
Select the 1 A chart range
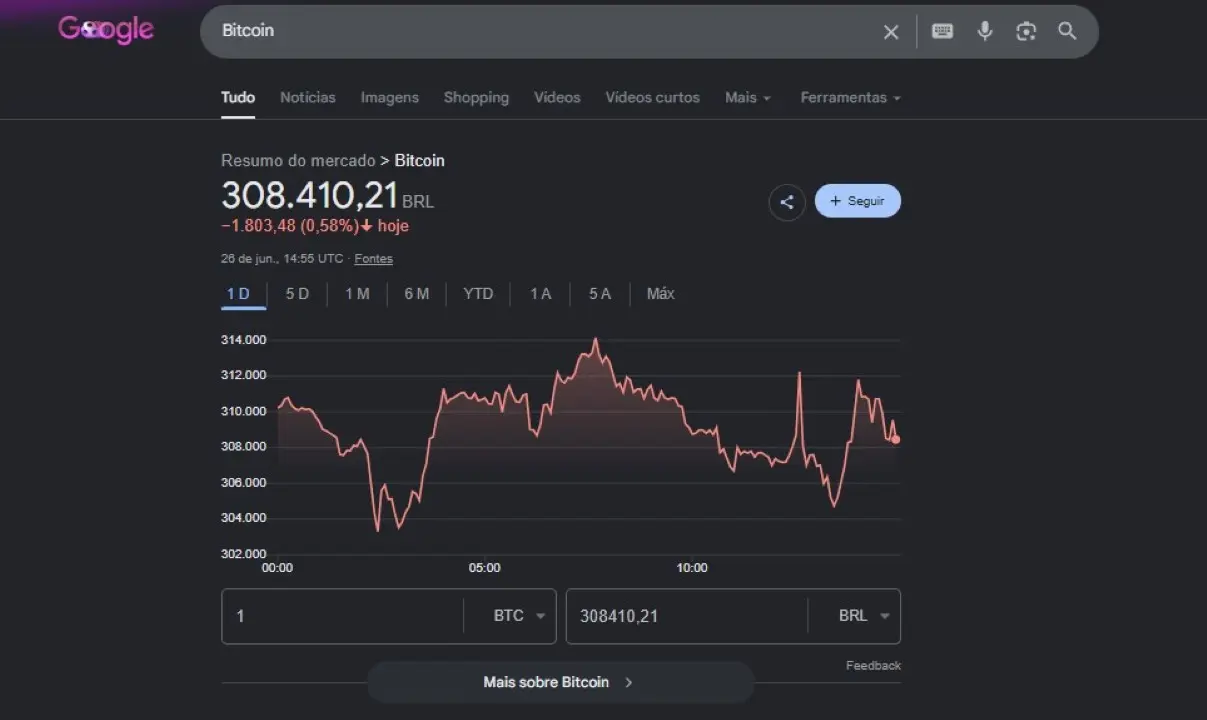coord(540,293)
